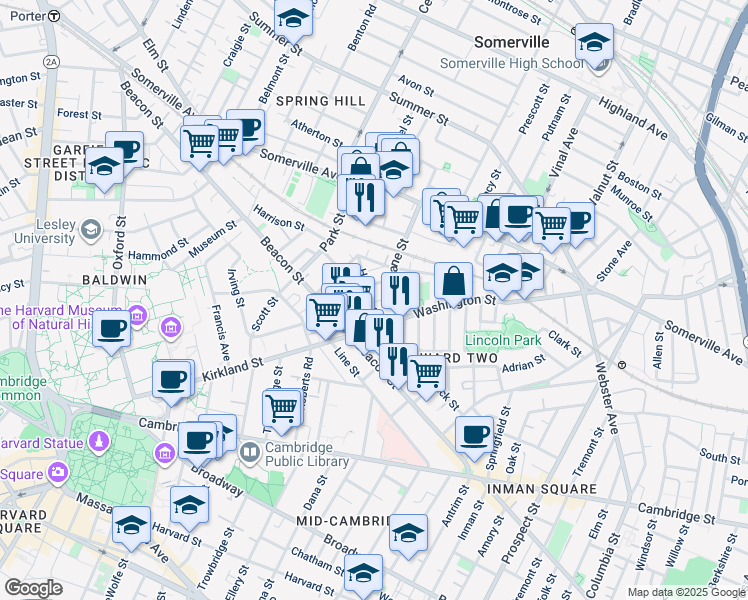
Task: Click the Lesley University place icon
Action: coord(90,231)
